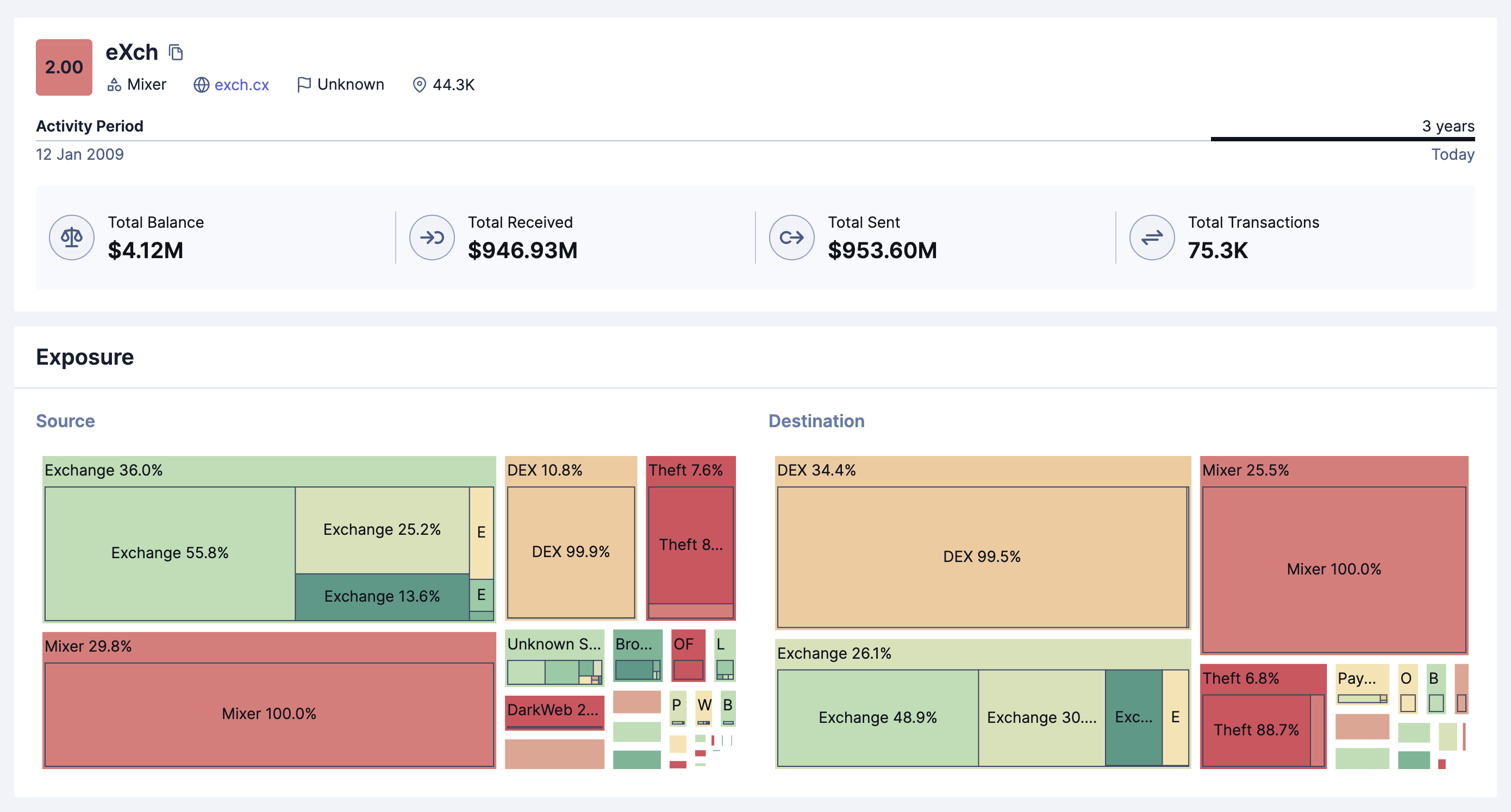The width and height of the screenshot is (1511, 812).
Task: Select the Destination exposure heading
Action: coord(816,421)
